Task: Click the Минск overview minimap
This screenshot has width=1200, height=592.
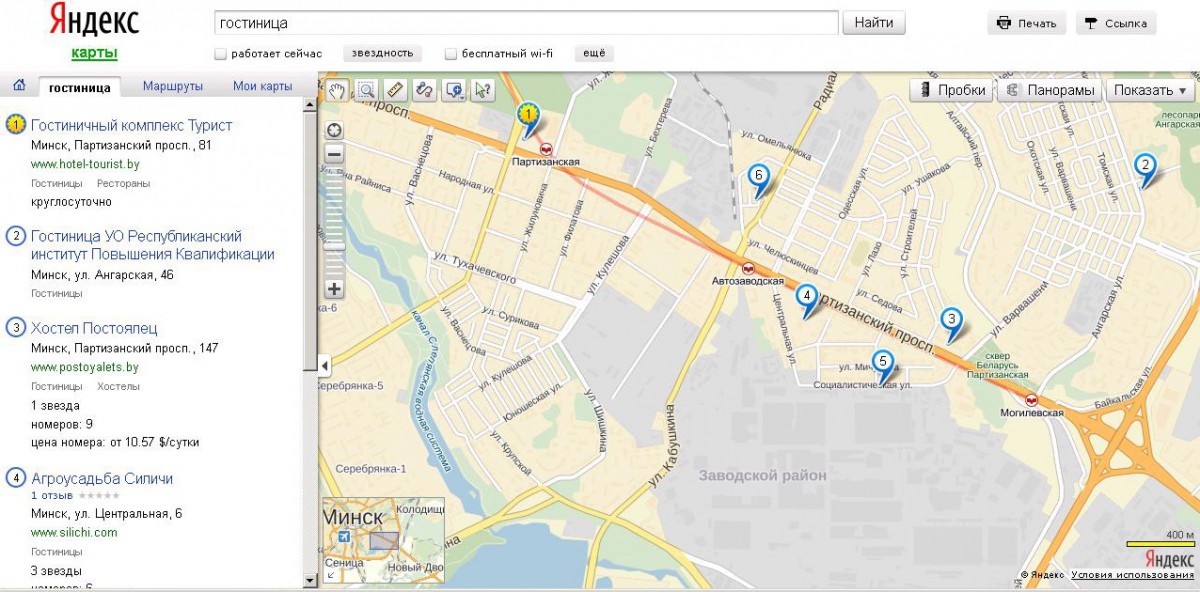Action: pyautogui.click(x=383, y=540)
